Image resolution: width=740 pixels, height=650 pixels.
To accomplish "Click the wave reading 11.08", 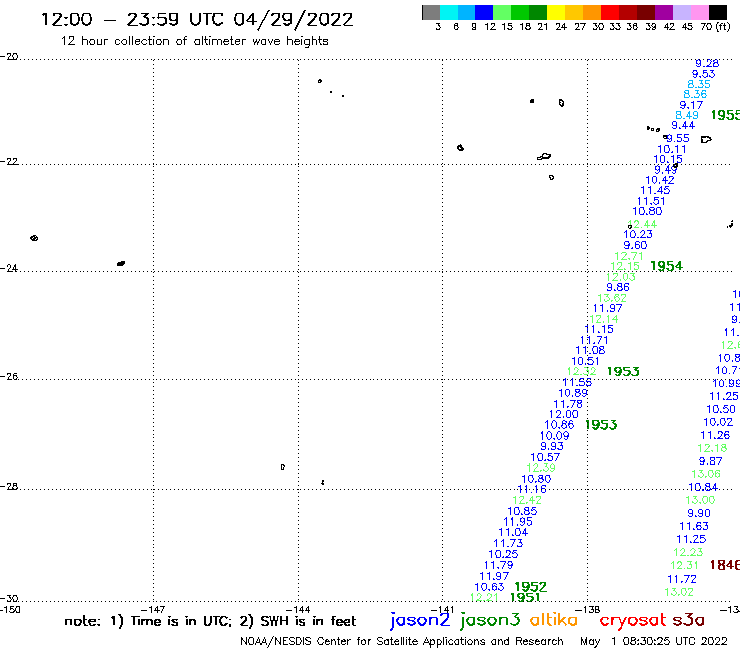I will pyautogui.click(x=590, y=350).
